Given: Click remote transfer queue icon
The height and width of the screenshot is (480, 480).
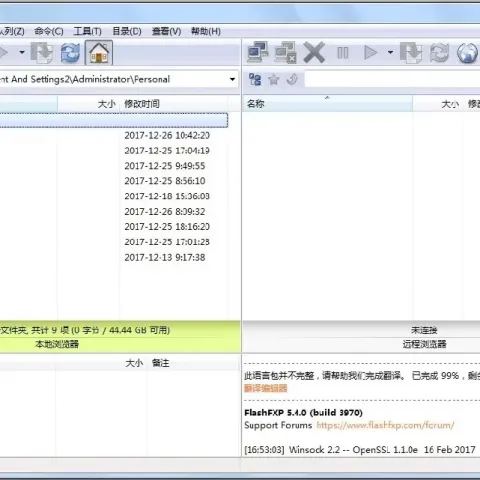Looking at the screenshot, I should [x=411, y=52].
